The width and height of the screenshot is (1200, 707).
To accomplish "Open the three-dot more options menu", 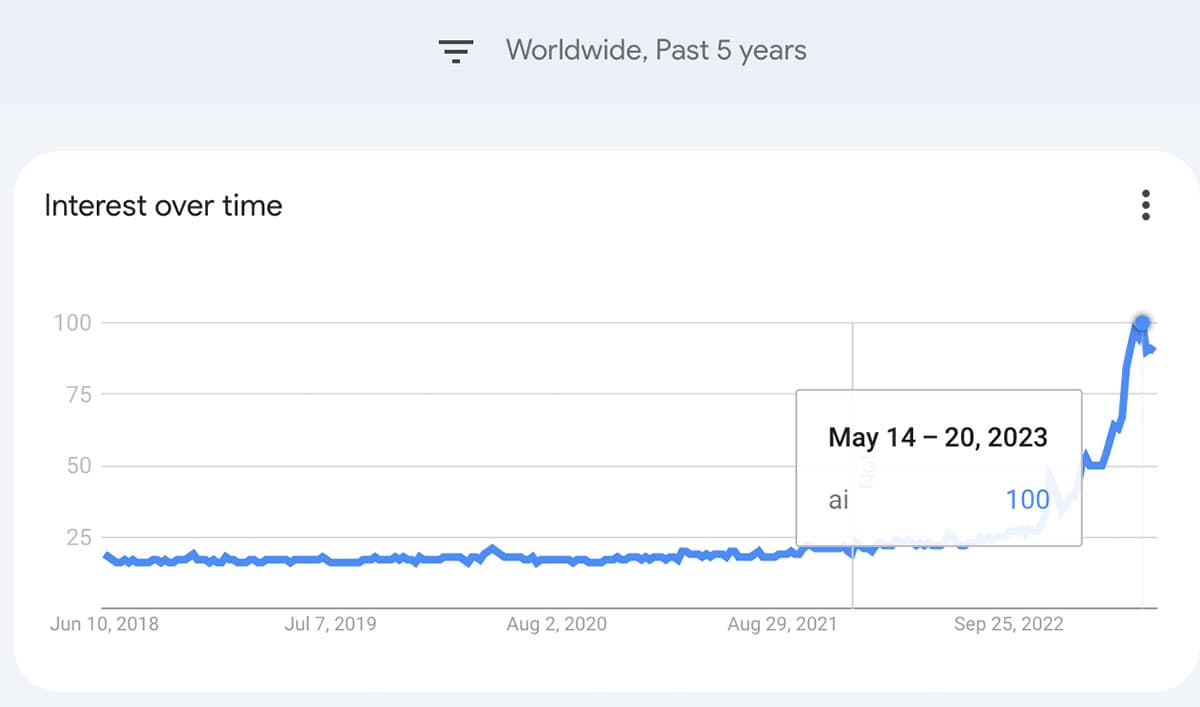I will (1146, 205).
